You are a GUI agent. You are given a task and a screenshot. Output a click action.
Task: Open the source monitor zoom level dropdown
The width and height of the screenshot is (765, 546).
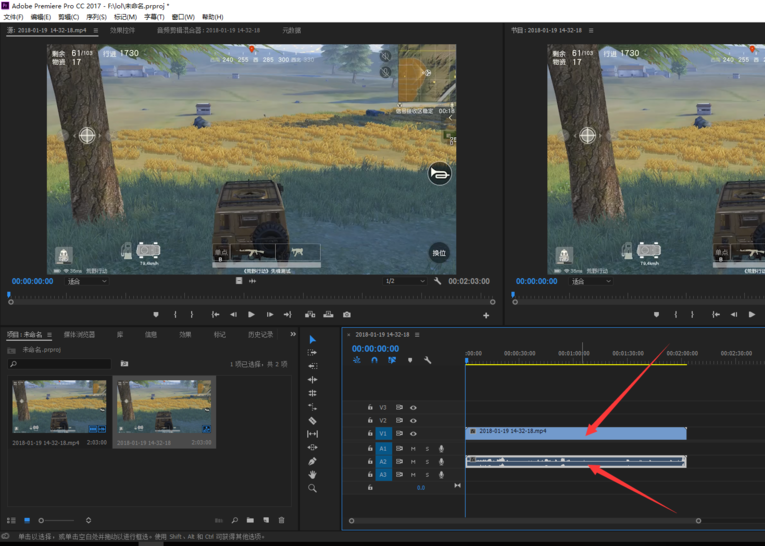tap(87, 282)
